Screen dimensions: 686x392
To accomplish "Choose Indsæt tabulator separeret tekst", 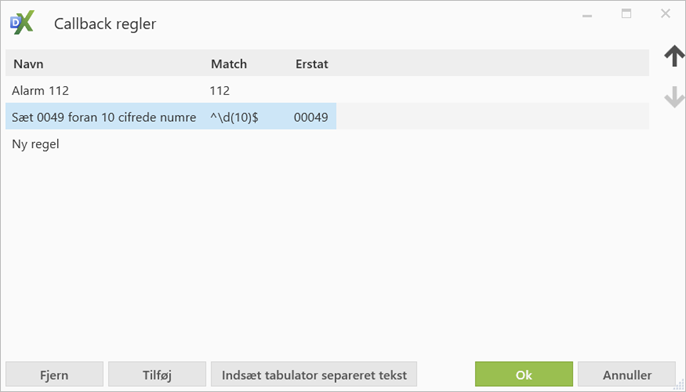I will (314, 374).
